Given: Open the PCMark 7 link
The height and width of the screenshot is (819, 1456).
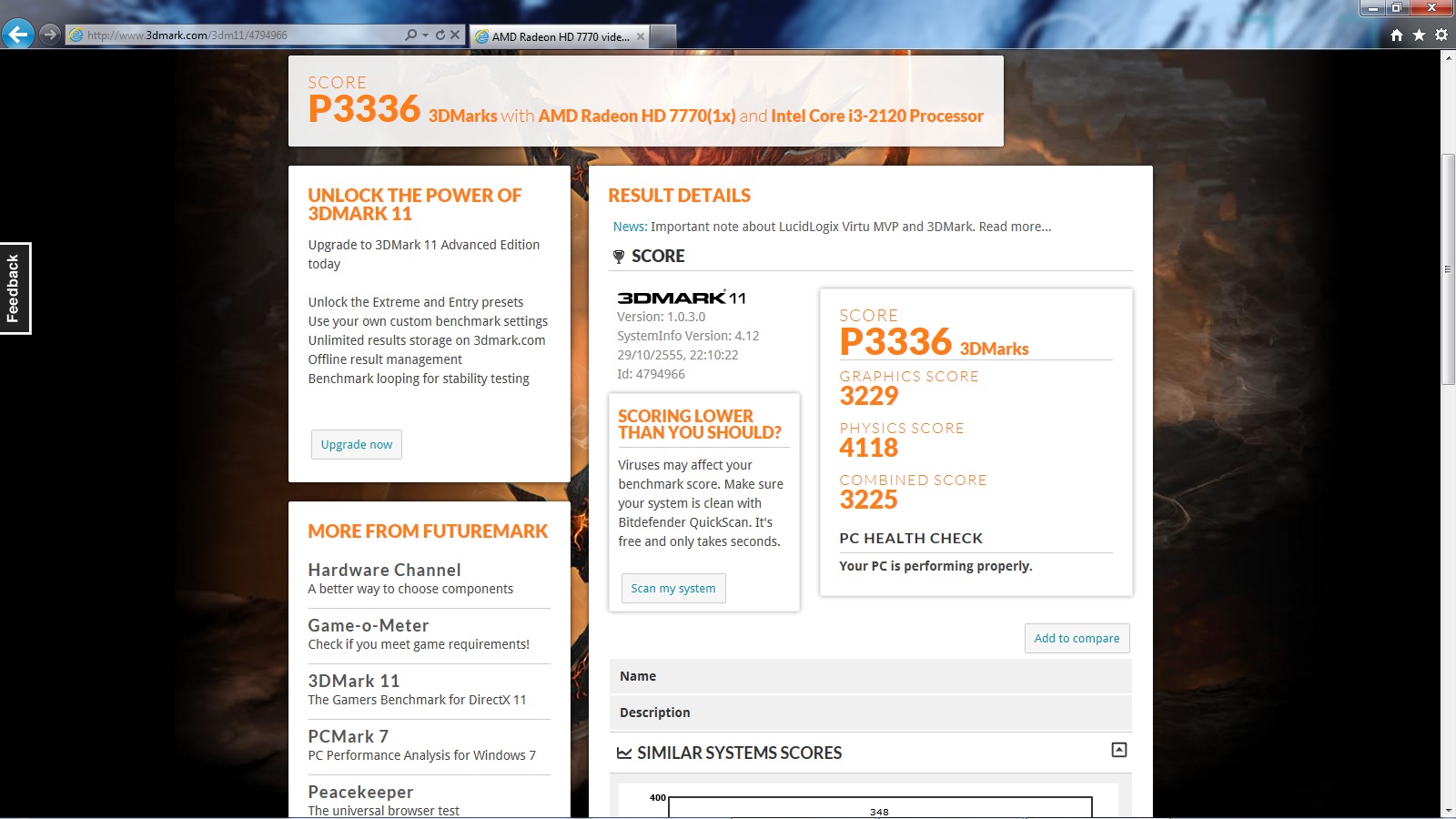Looking at the screenshot, I should [349, 736].
